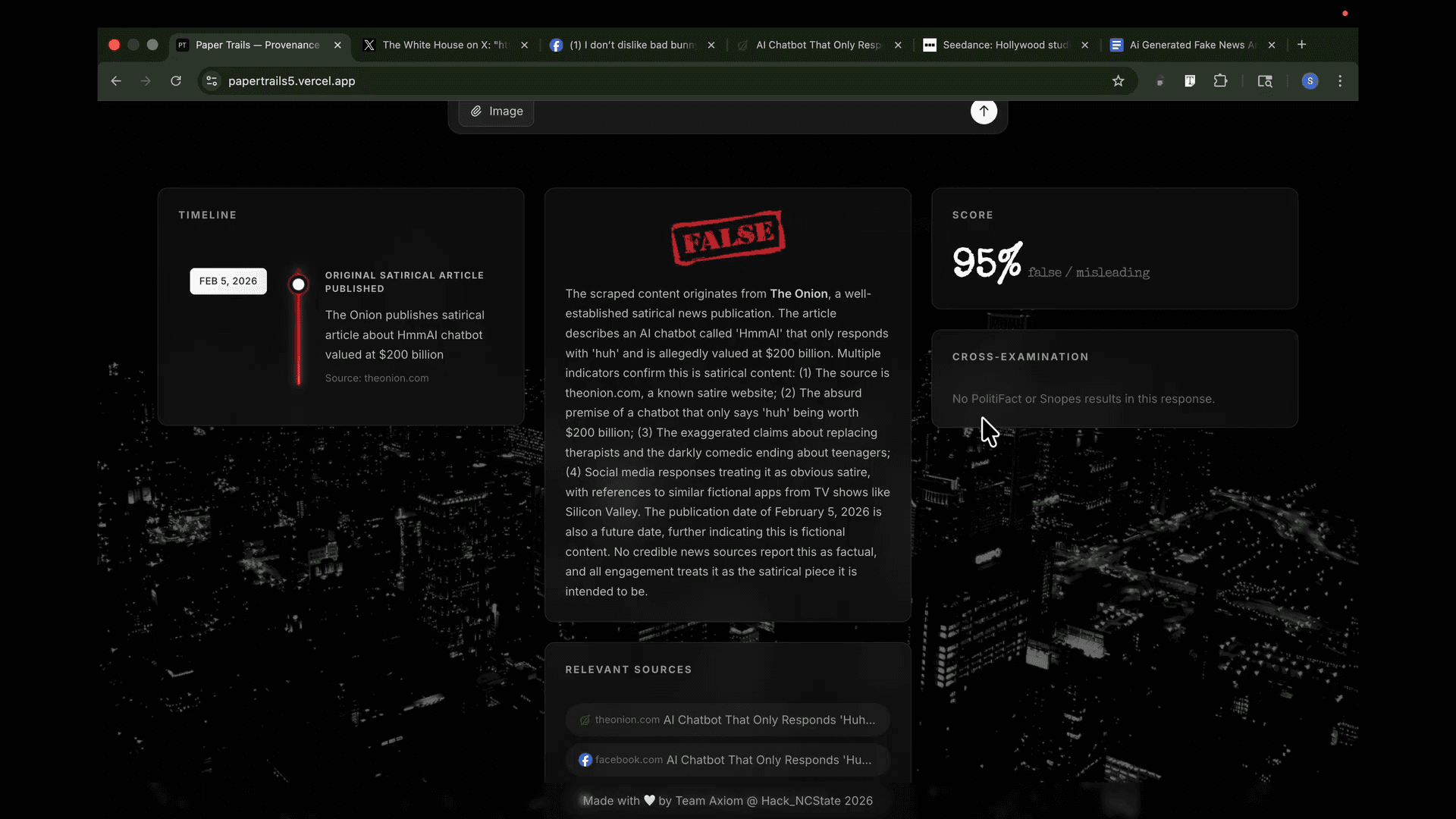Open the browser extensions puzzle icon
This screenshot has height=819, width=1456.
coord(1220,81)
